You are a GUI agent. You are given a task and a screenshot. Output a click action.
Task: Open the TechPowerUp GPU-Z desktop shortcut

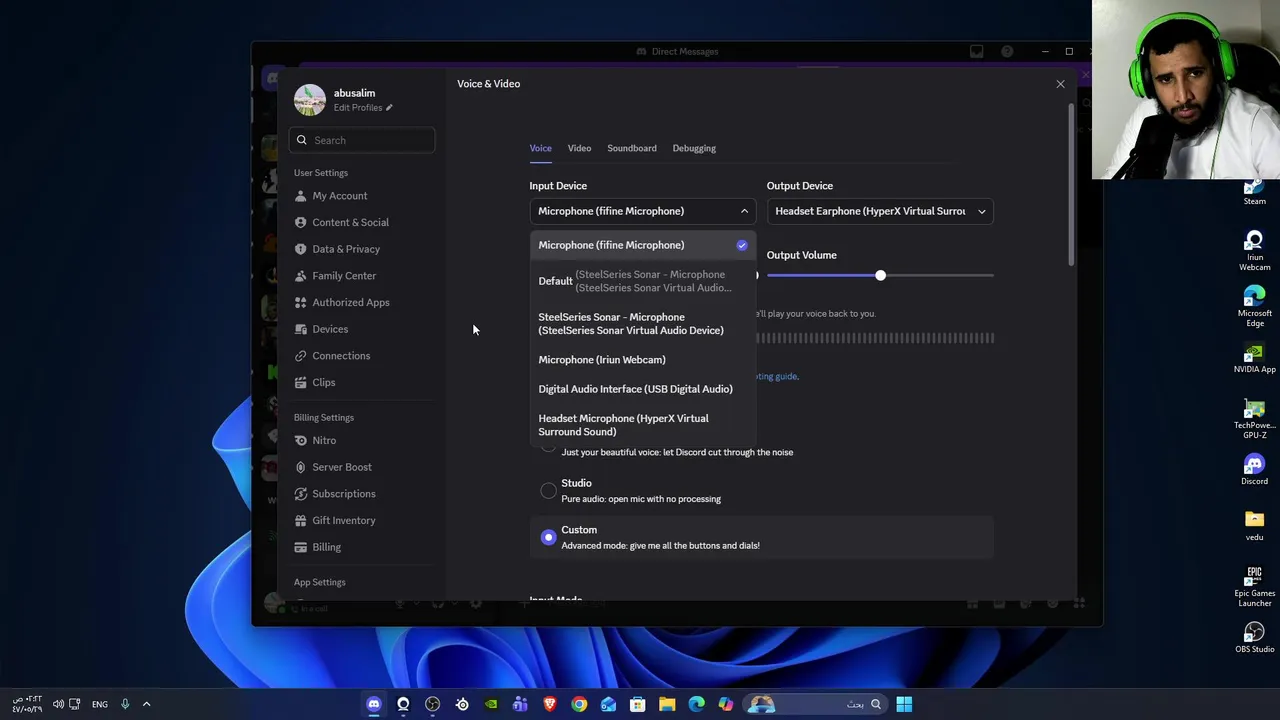pyautogui.click(x=1254, y=419)
